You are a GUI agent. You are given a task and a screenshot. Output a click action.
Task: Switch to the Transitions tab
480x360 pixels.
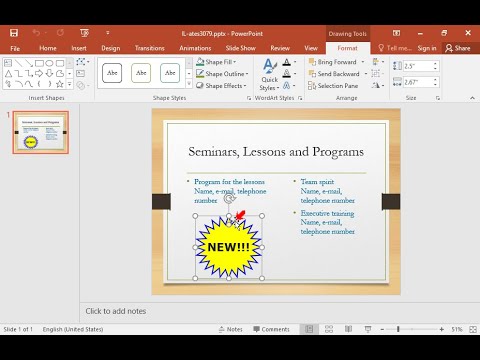point(150,48)
